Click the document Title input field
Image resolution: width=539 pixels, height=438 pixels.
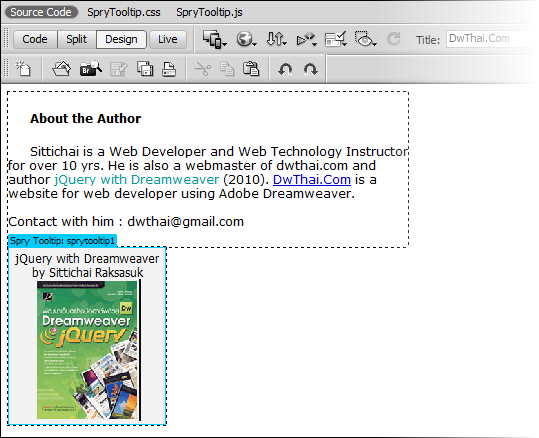click(492, 39)
